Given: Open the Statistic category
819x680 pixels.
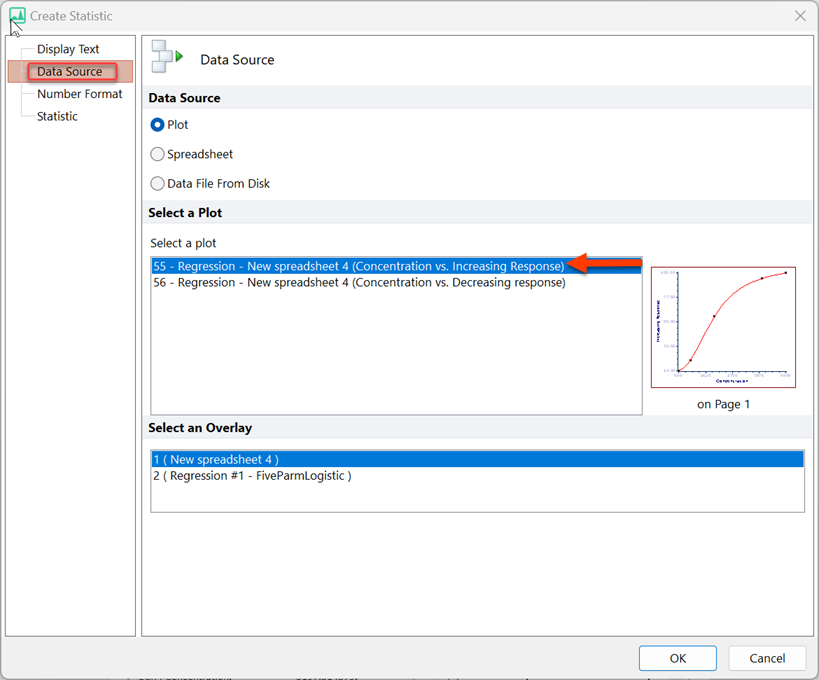Looking at the screenshot, I should click(57, 116).
